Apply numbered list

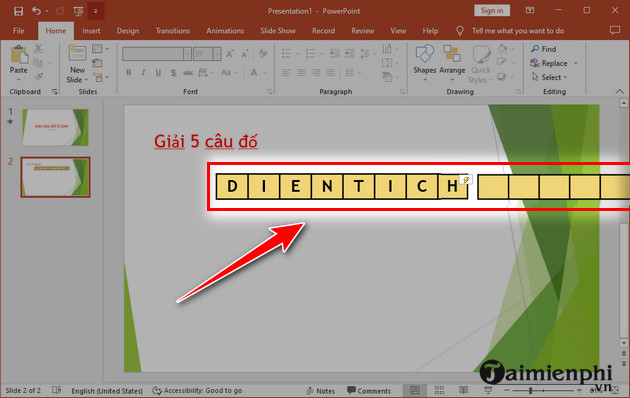pyautogui.click(x=310, y=53)
